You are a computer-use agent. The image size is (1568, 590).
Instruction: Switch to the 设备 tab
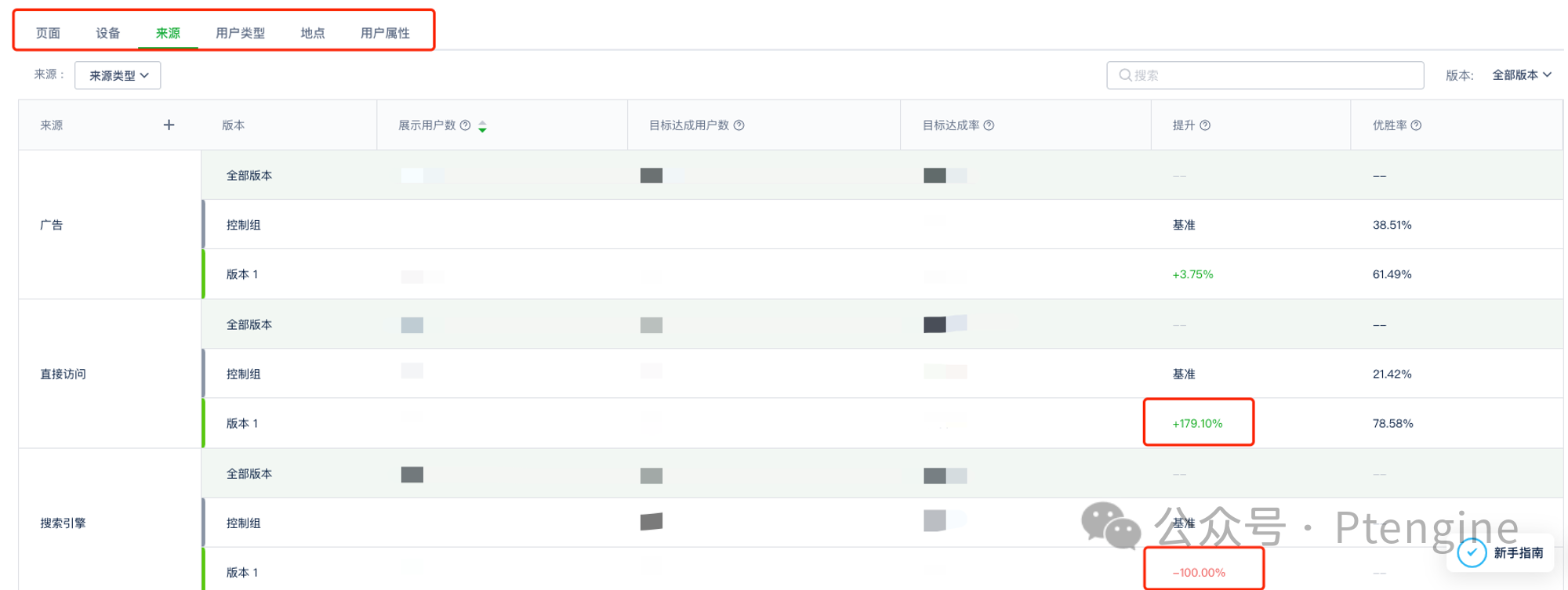(108, 33)
